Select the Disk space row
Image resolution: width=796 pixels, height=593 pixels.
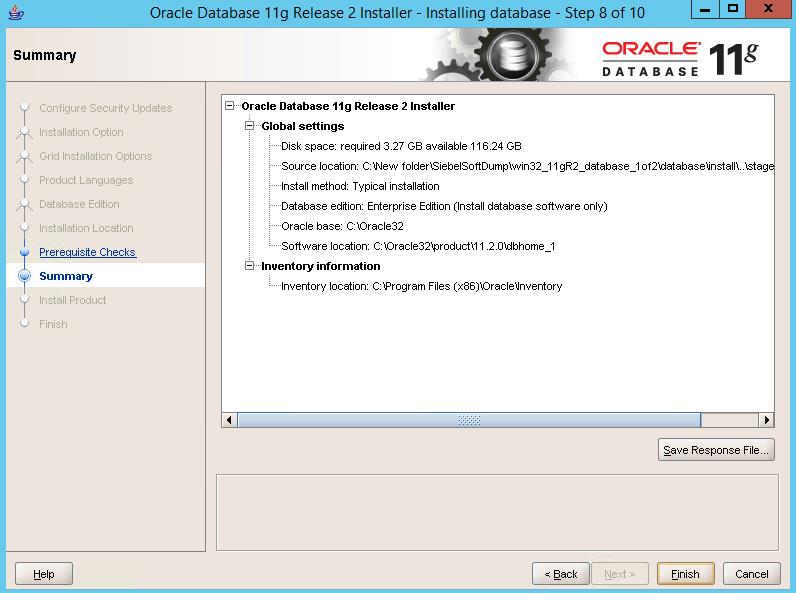tap(401, 146)
